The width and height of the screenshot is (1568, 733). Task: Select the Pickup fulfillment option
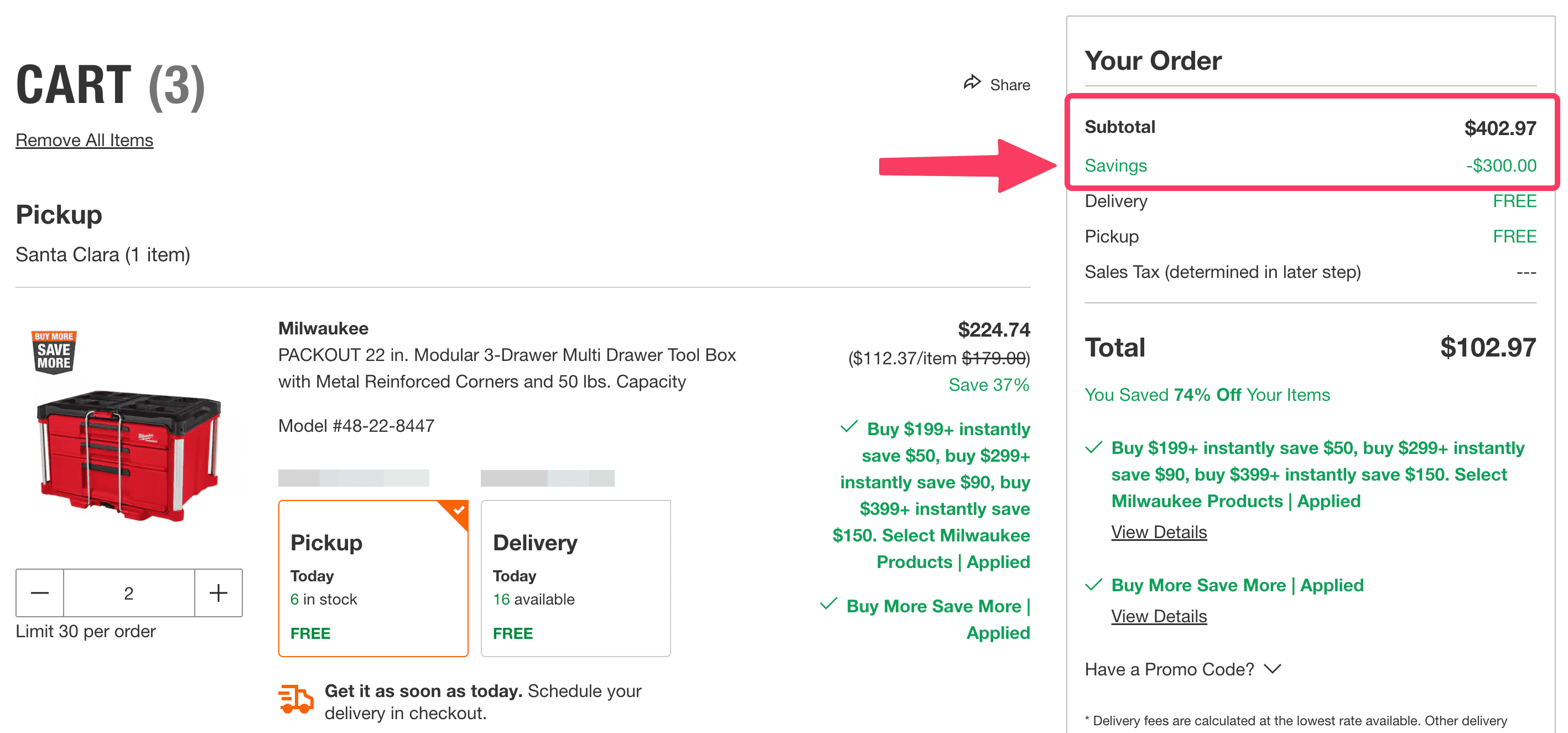(372, 579)
